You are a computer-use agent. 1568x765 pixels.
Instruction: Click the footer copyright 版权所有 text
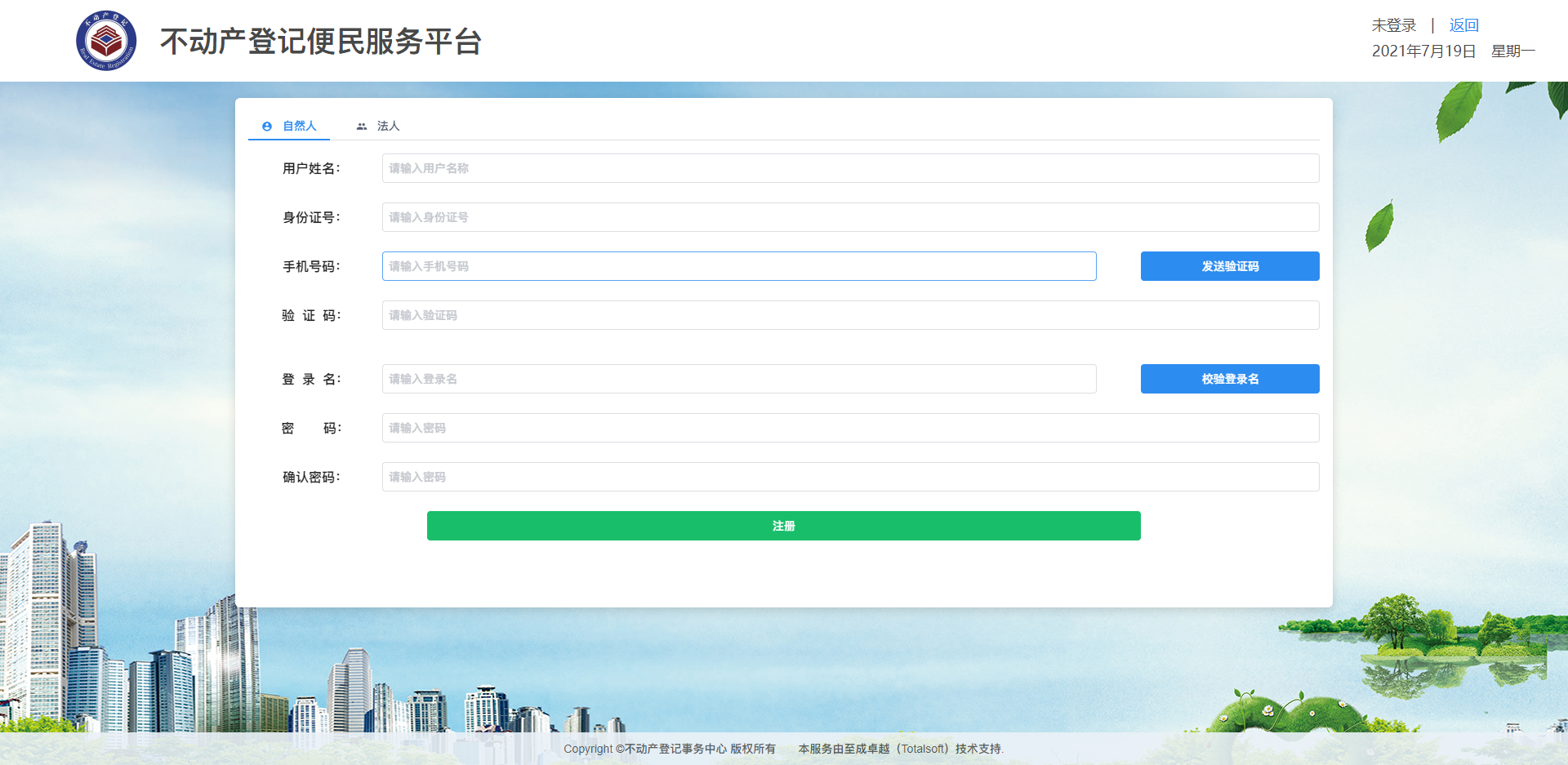[x=670, y=749]
